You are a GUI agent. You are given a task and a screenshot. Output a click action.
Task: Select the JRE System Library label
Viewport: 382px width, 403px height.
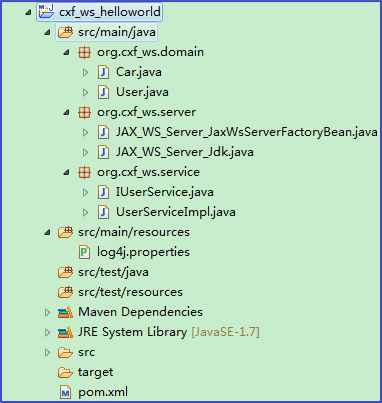[133, 332]
